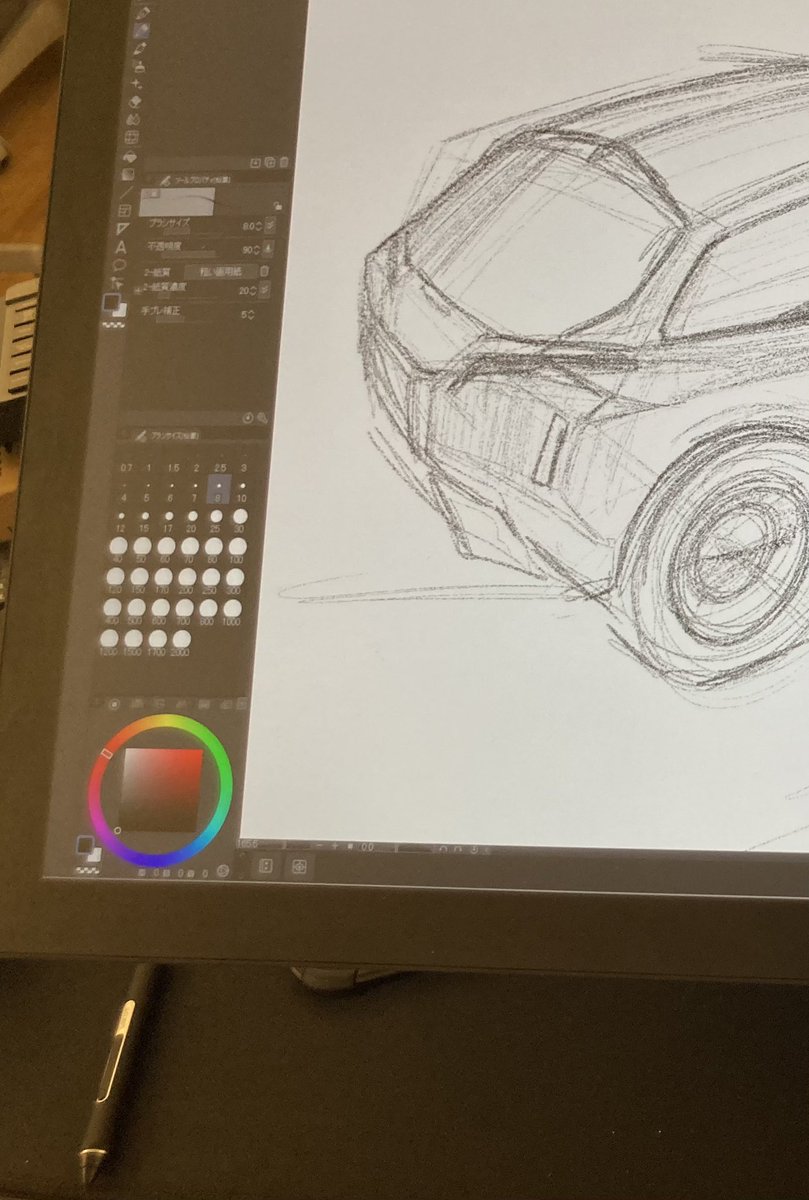Select brush size preset 1200
809x1200 pixels.
[x=107, y=642]
